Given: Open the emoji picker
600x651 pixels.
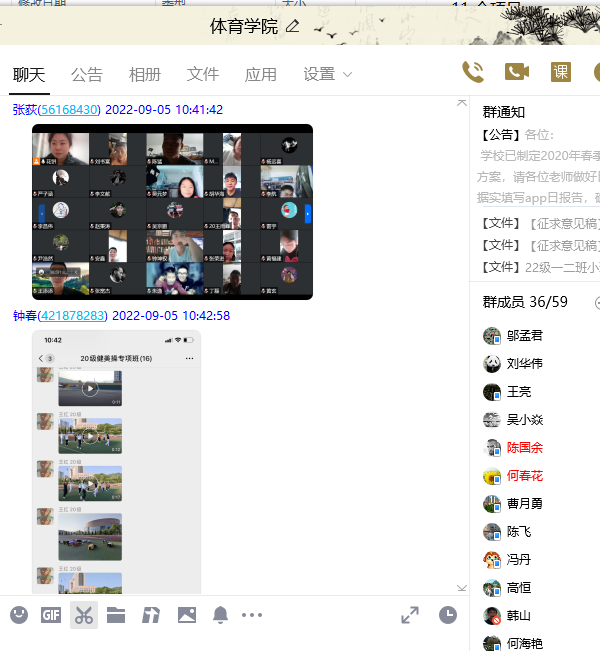Looking at the screenshot, I should tap(19, 615).
